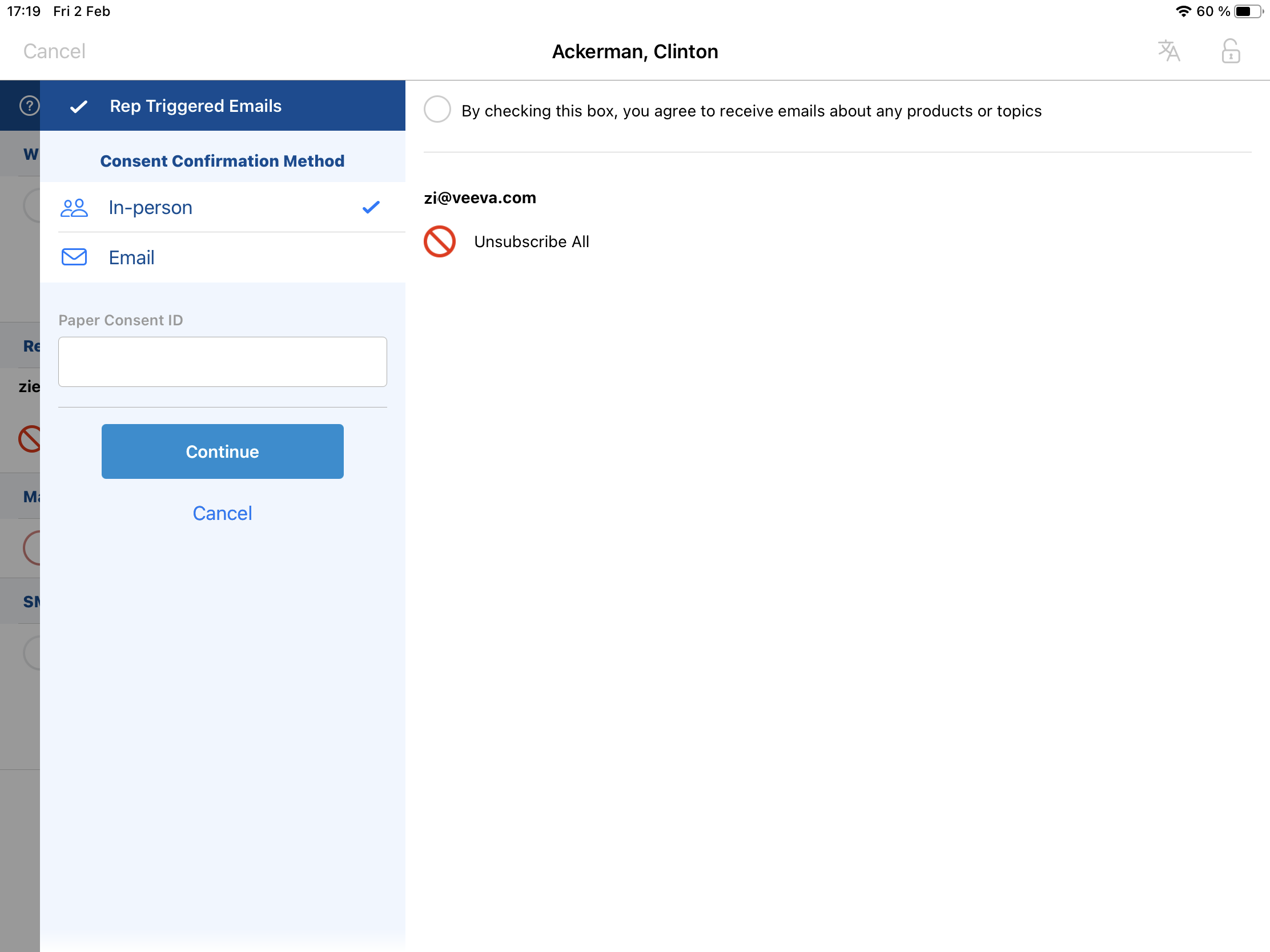Image resolution: width=1270 pixels, height=952 pixels.
Task: Tap the blue In-person selected checkmark
Action: tap(371, 207)
